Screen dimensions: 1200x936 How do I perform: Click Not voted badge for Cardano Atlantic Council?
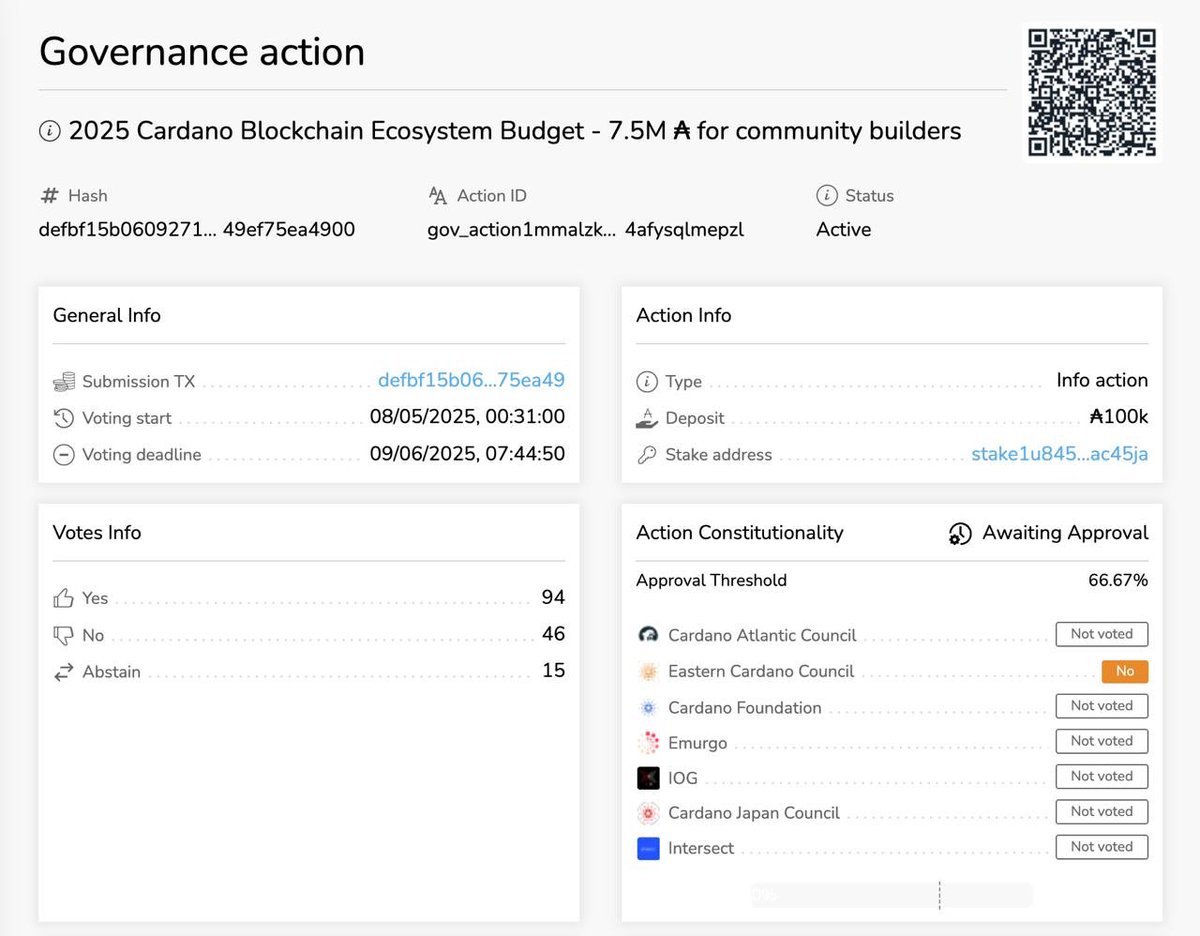point(1102,634)
